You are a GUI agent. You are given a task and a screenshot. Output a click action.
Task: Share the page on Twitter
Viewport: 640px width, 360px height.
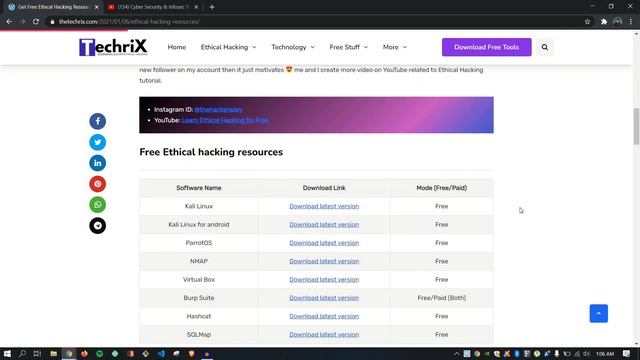tap(98, 142)
